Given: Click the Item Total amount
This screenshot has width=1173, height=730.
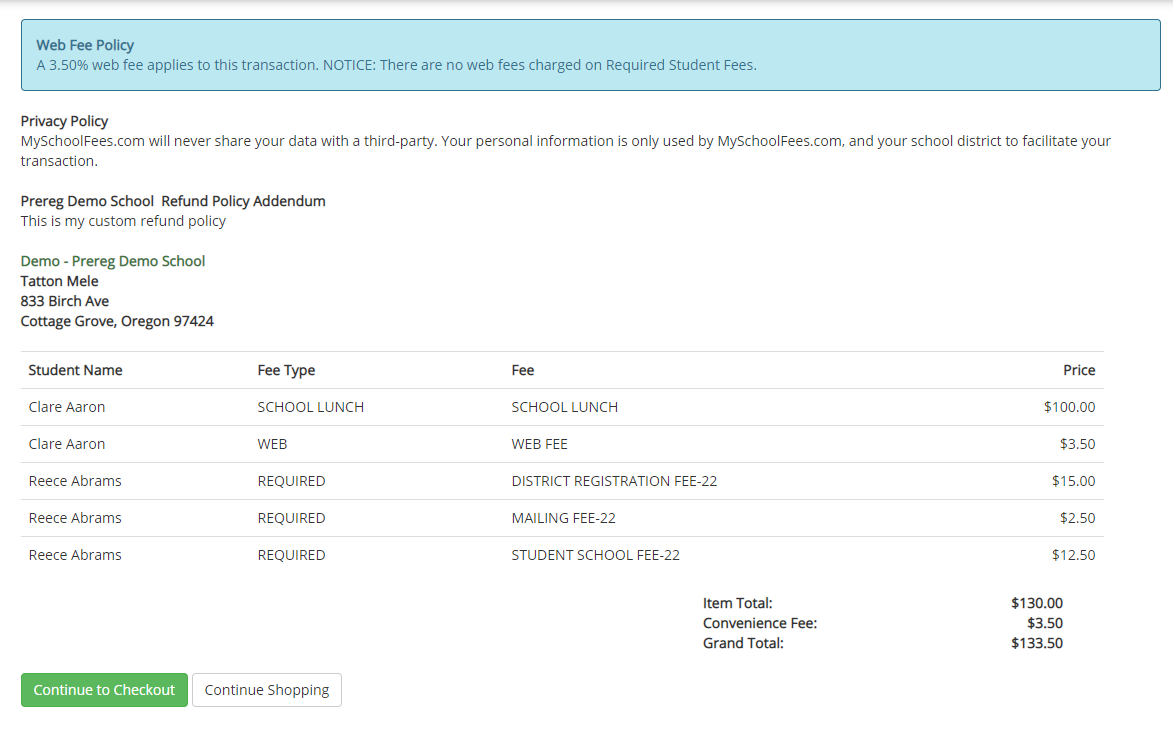Looking at the screenshot, I should 1037,603.
